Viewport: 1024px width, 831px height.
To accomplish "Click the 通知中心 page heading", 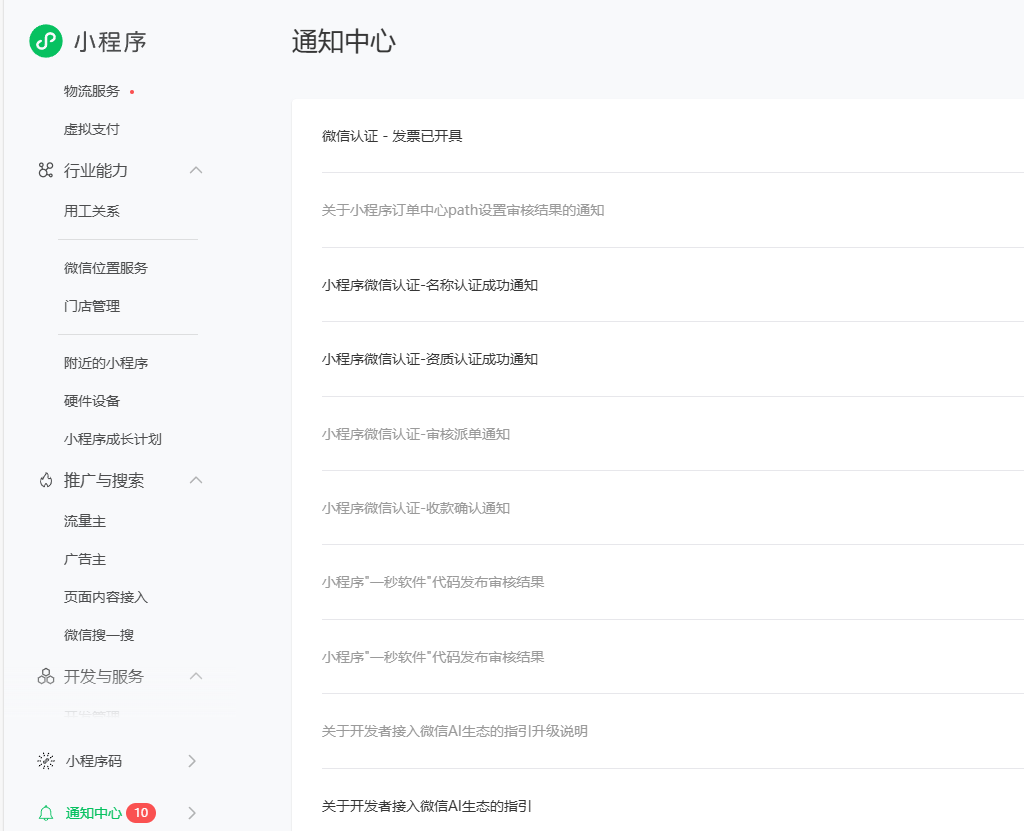I will tap(344, 41).
